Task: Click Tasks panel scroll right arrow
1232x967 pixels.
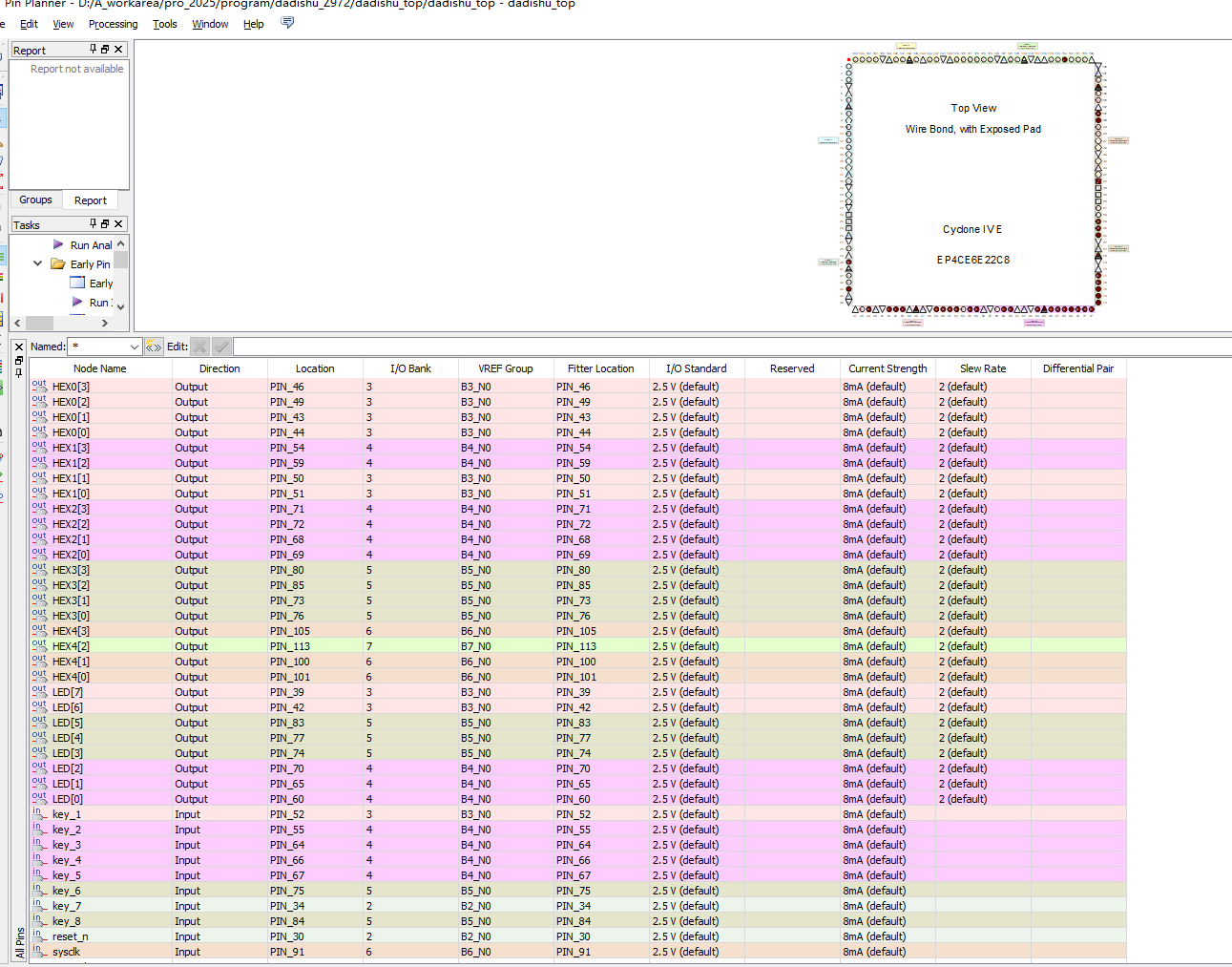Action: [105, 323]
